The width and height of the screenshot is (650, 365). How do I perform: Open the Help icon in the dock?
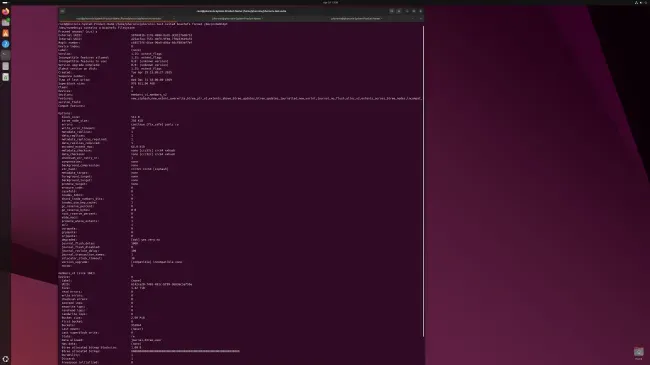[5, 44]
